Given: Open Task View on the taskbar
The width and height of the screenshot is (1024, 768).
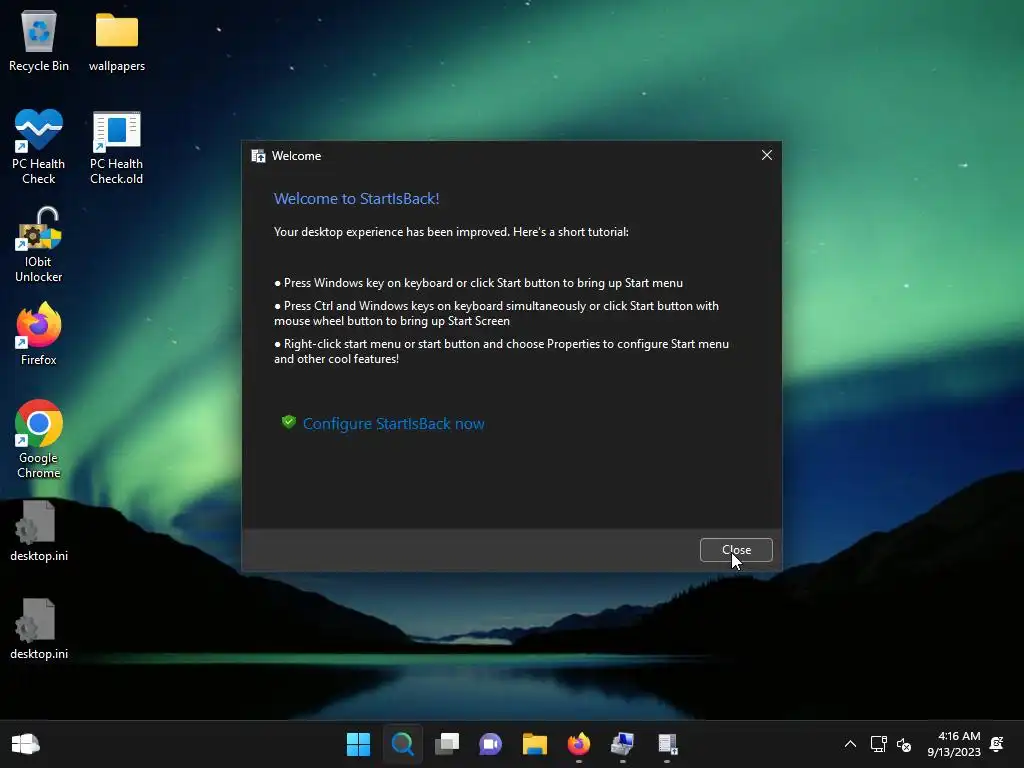Looking at the screenshot, I should point(447,744).
